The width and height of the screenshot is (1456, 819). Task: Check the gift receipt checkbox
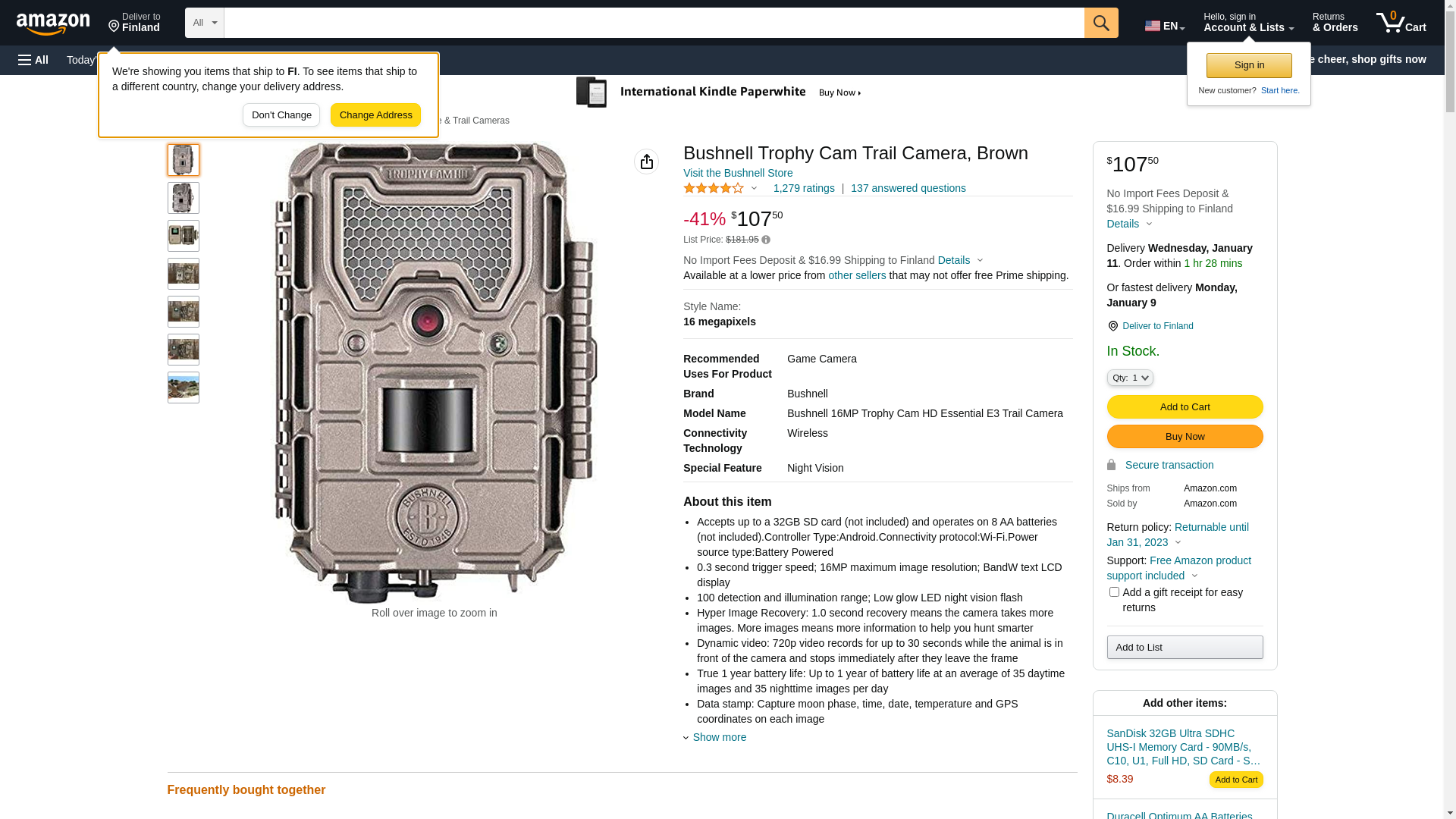(1113, 592)
